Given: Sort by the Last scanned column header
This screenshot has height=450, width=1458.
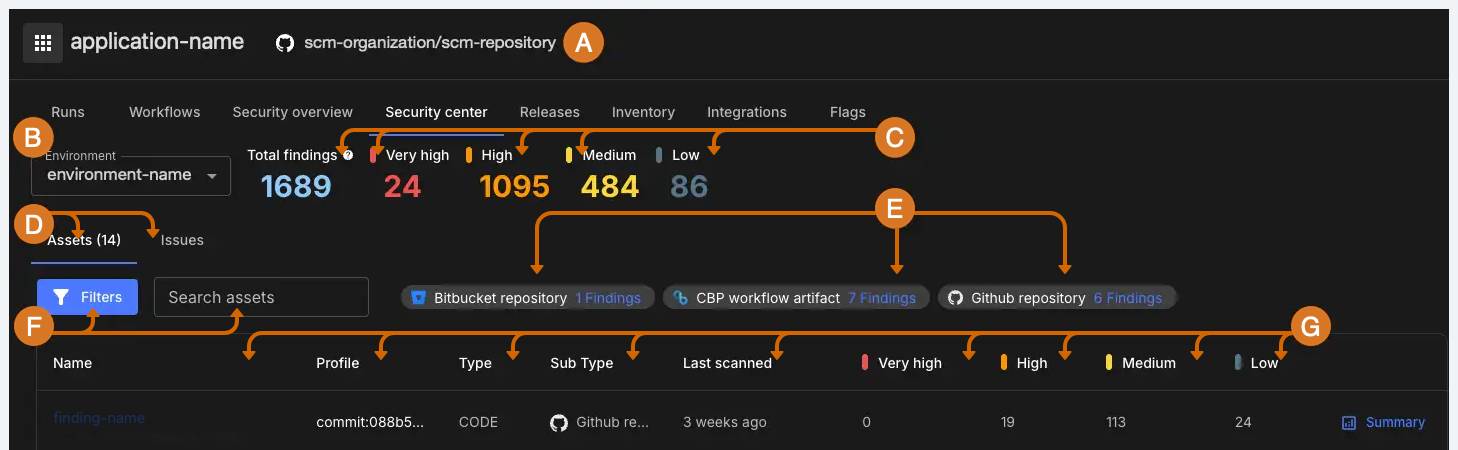Looking at the screenshot, I should 726,363.
